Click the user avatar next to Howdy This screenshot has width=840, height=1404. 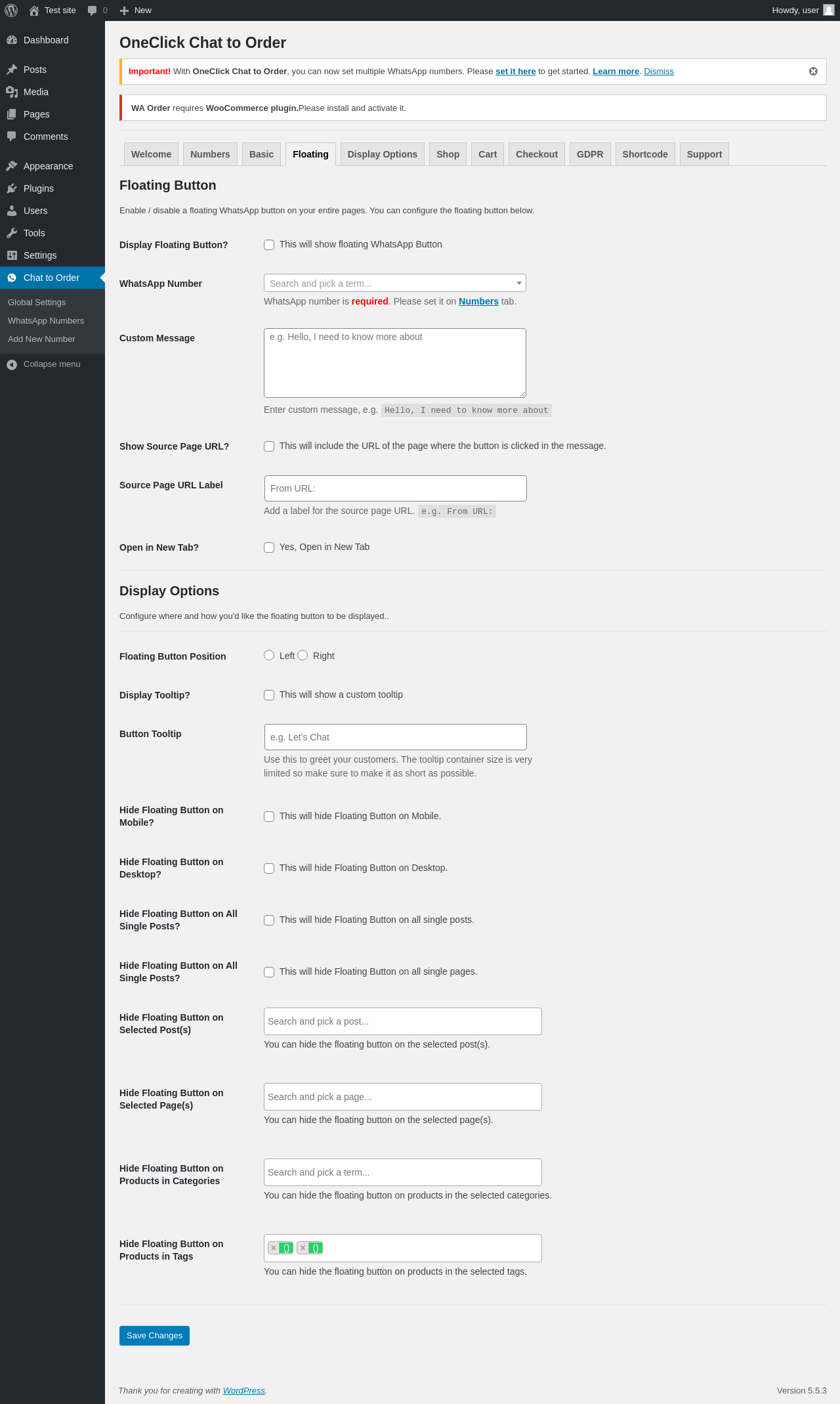click(x=829, y=10)
